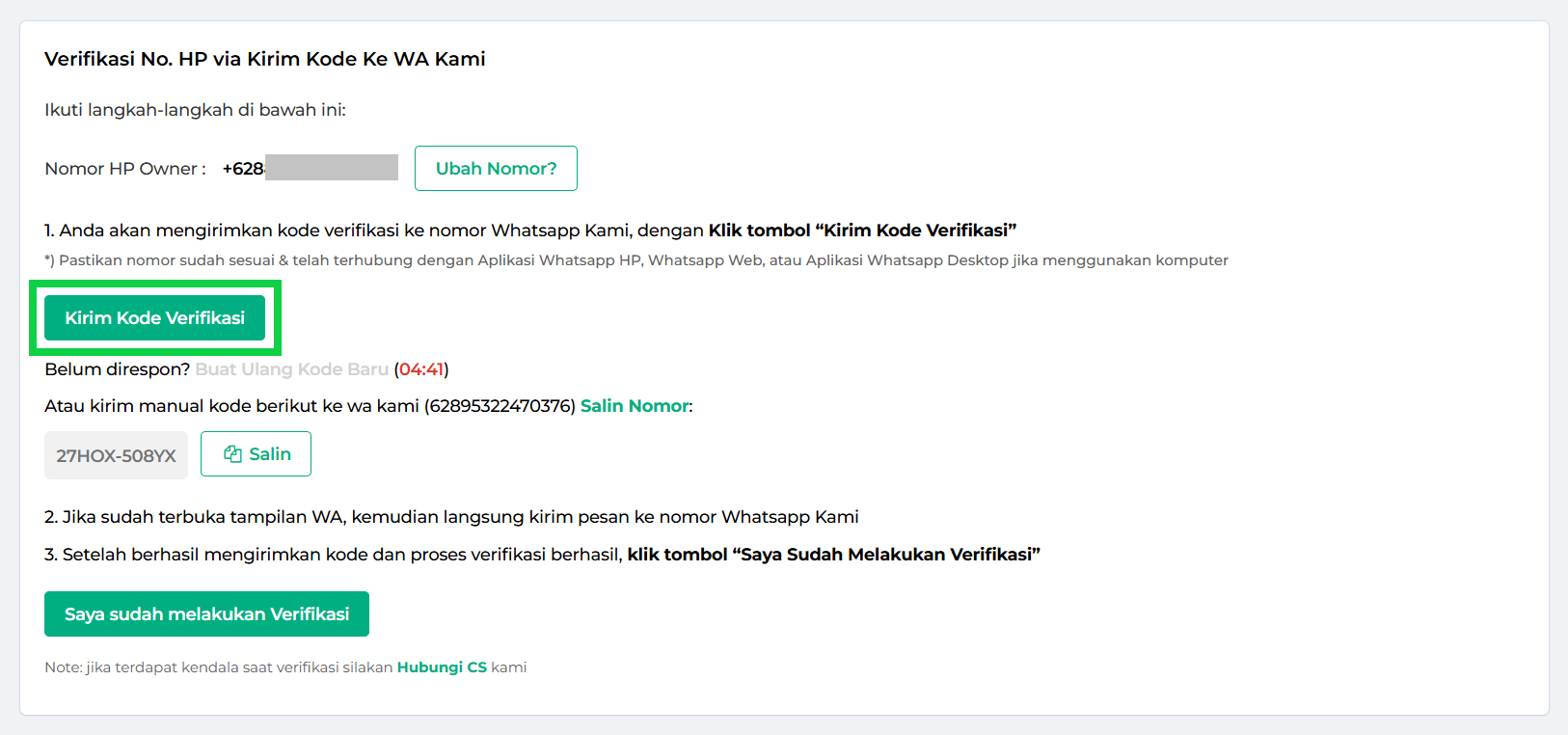Click the Salin Nomor link

(635, 406)
